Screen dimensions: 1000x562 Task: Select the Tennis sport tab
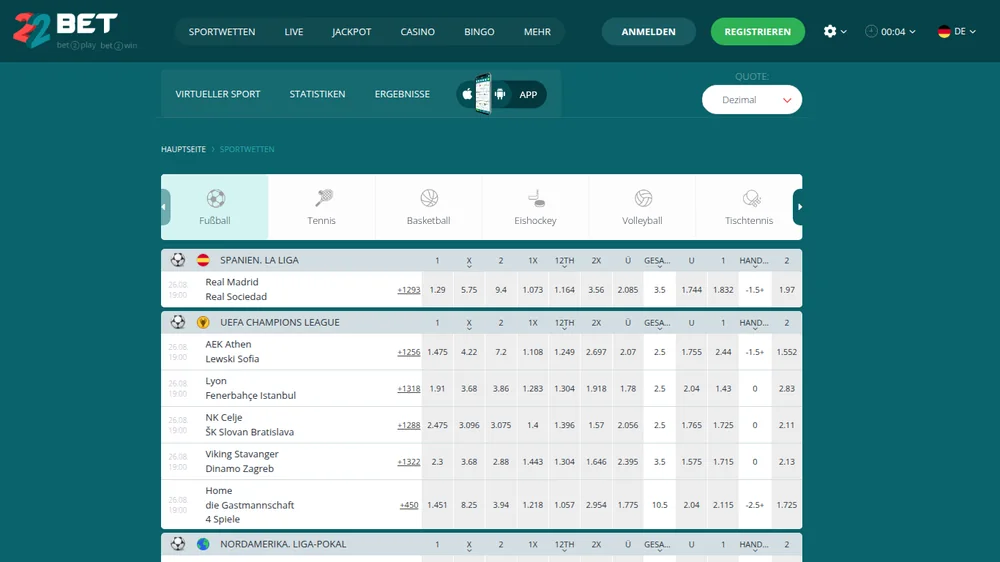[x=321, y=207]
